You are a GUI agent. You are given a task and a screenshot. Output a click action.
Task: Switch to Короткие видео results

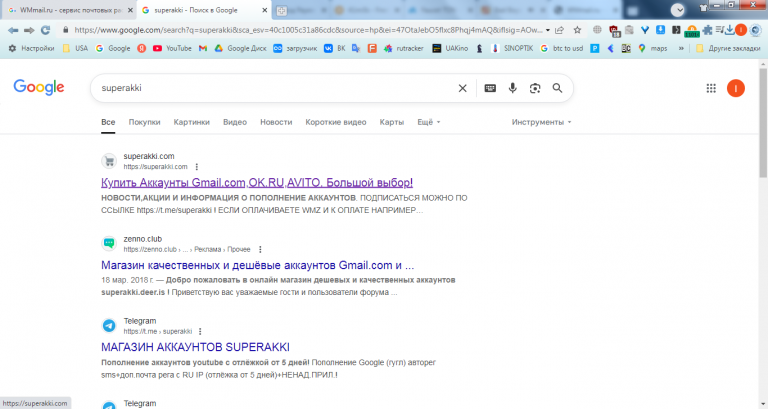(x=336, y=122)
